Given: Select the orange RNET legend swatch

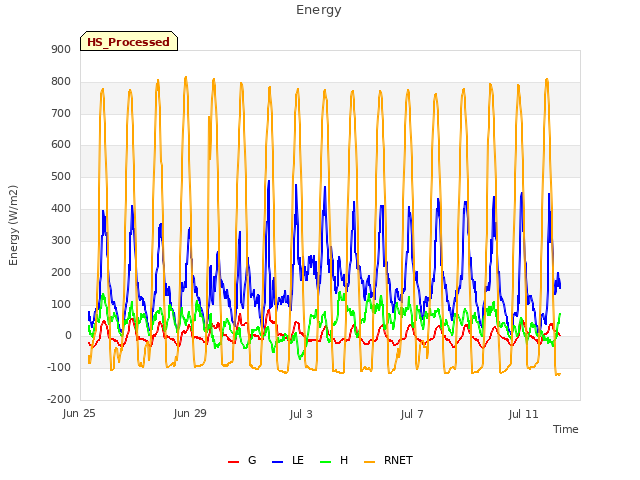Looking at the screenshot, I should [369, 462].
